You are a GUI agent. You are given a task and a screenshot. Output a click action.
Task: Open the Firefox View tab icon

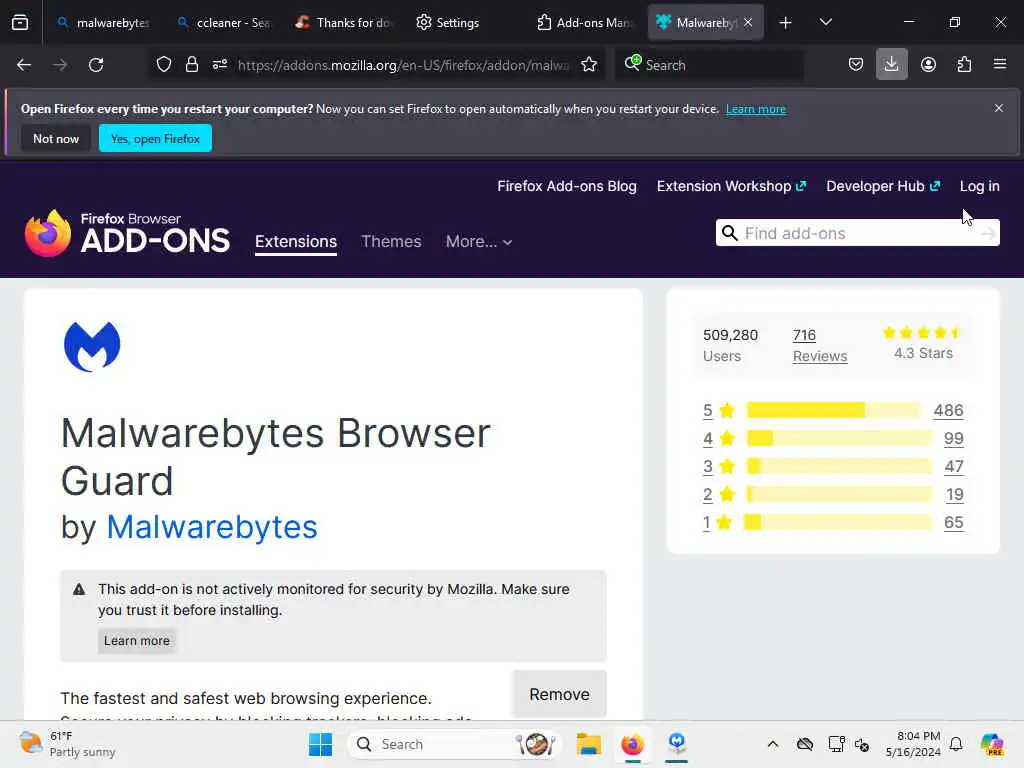tap(20, 23)
